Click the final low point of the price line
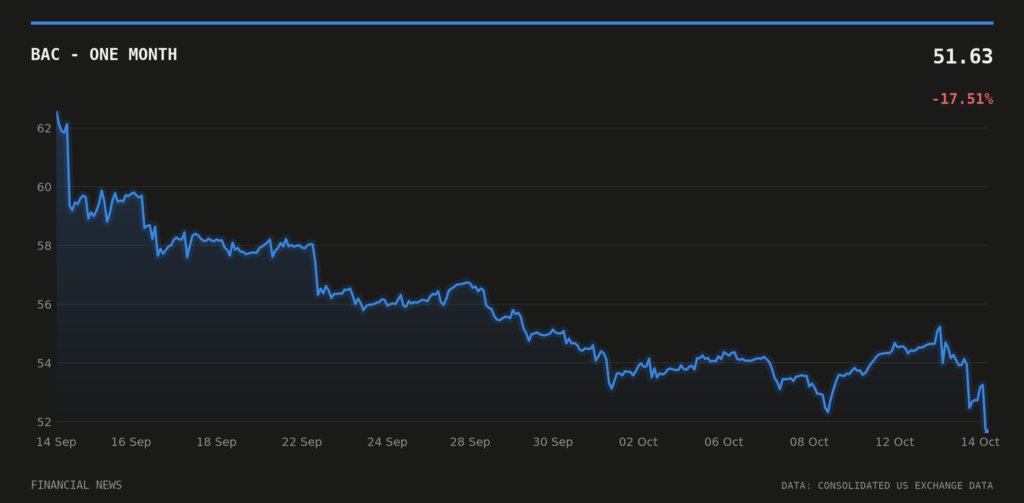The image size is (1024, 503). point(987,431)
